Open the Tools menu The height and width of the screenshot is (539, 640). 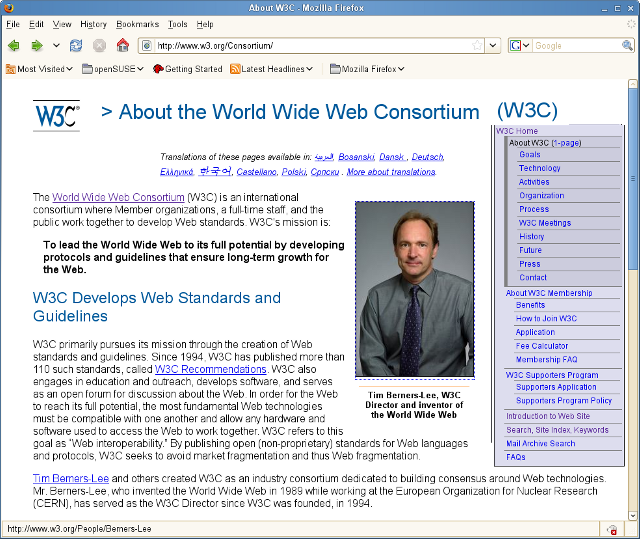(x=178, y=24)
